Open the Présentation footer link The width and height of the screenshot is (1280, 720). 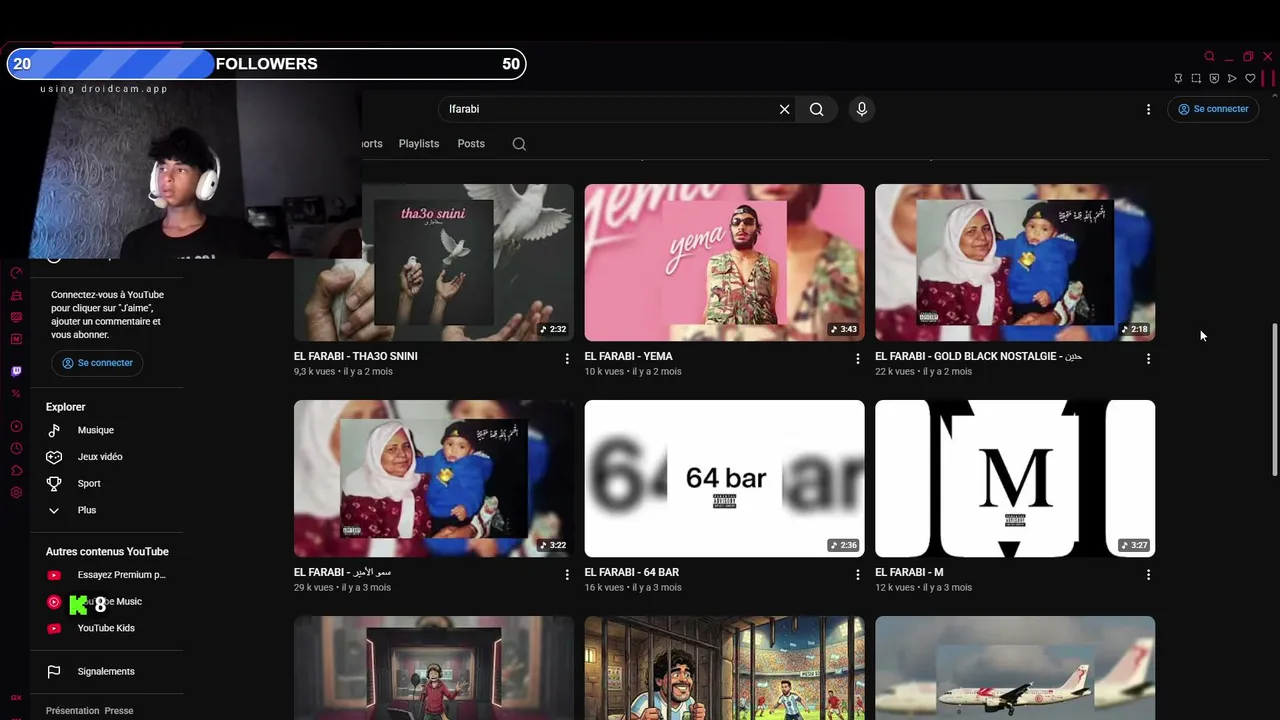[73, 711]
